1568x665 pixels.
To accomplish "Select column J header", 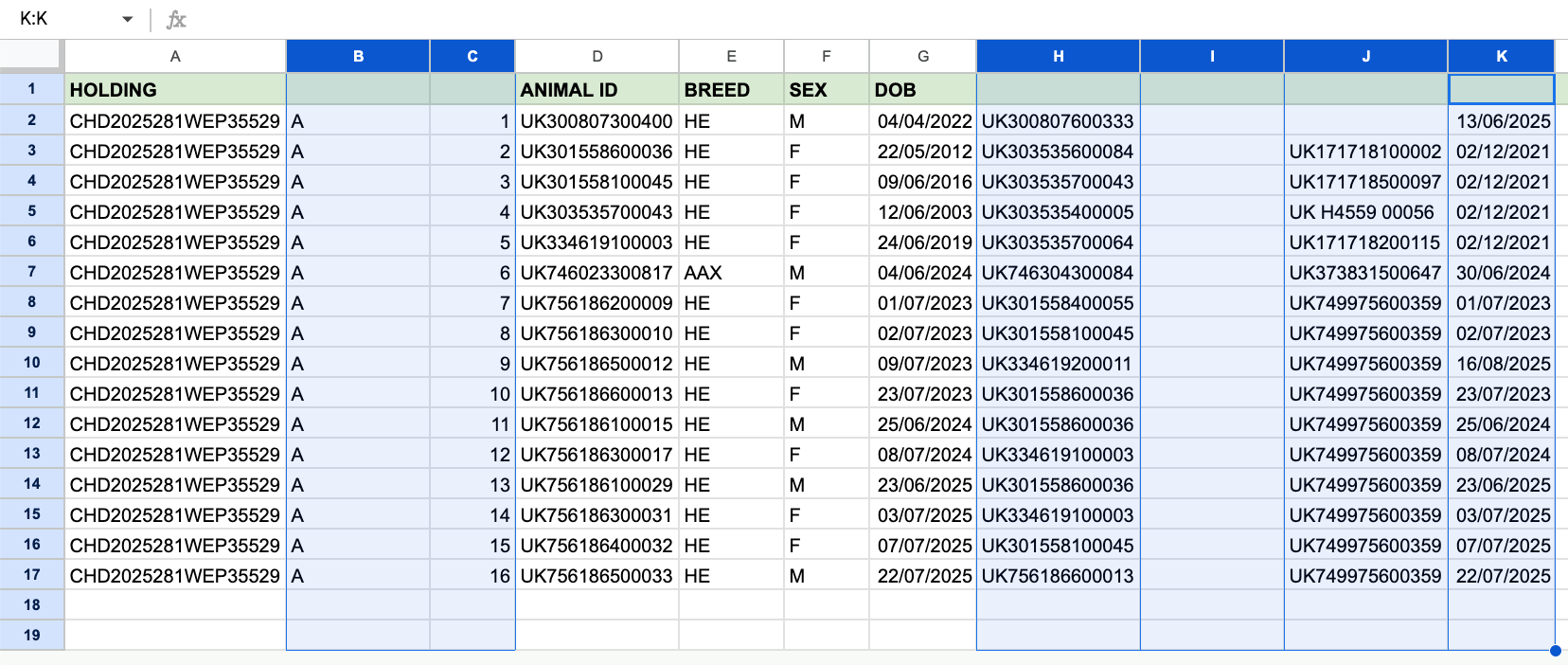I will click(x=1366, y=56).
